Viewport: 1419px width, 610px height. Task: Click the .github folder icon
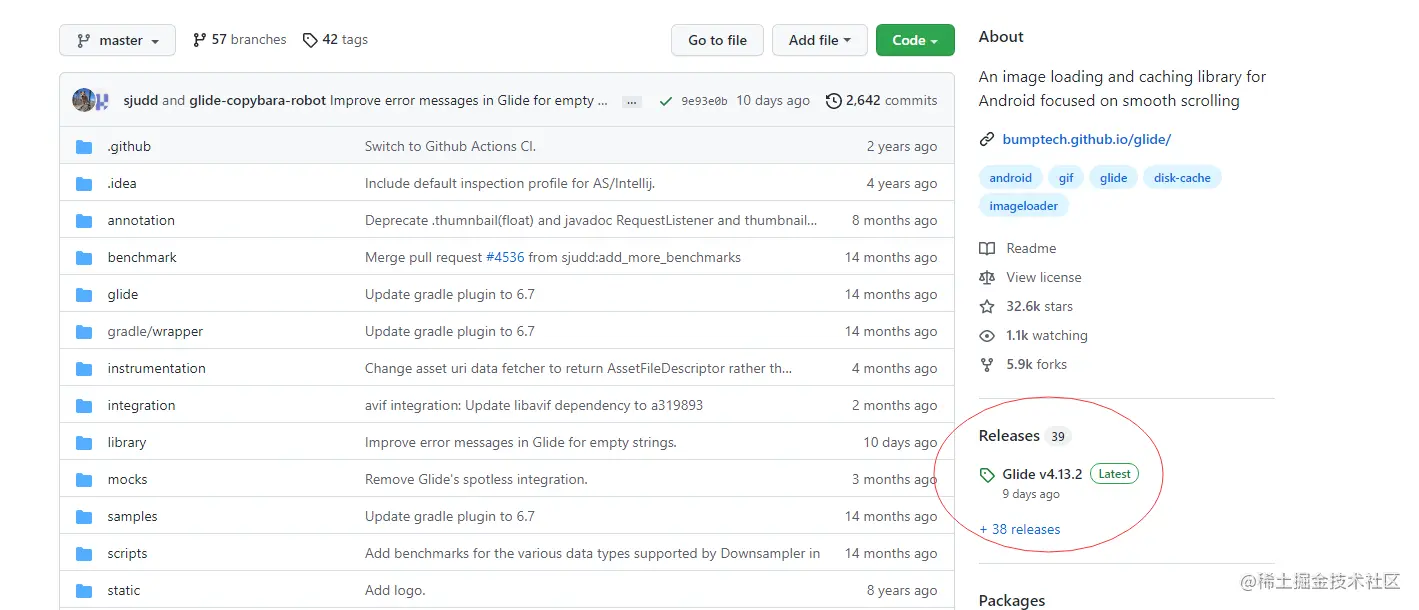point(84,147)
